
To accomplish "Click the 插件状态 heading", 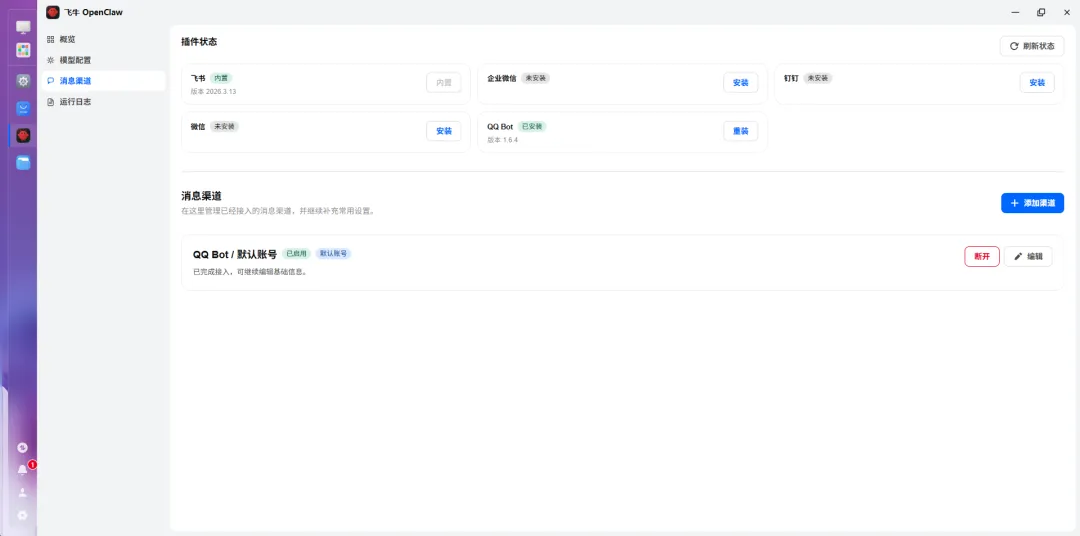I will click(199, 41).
